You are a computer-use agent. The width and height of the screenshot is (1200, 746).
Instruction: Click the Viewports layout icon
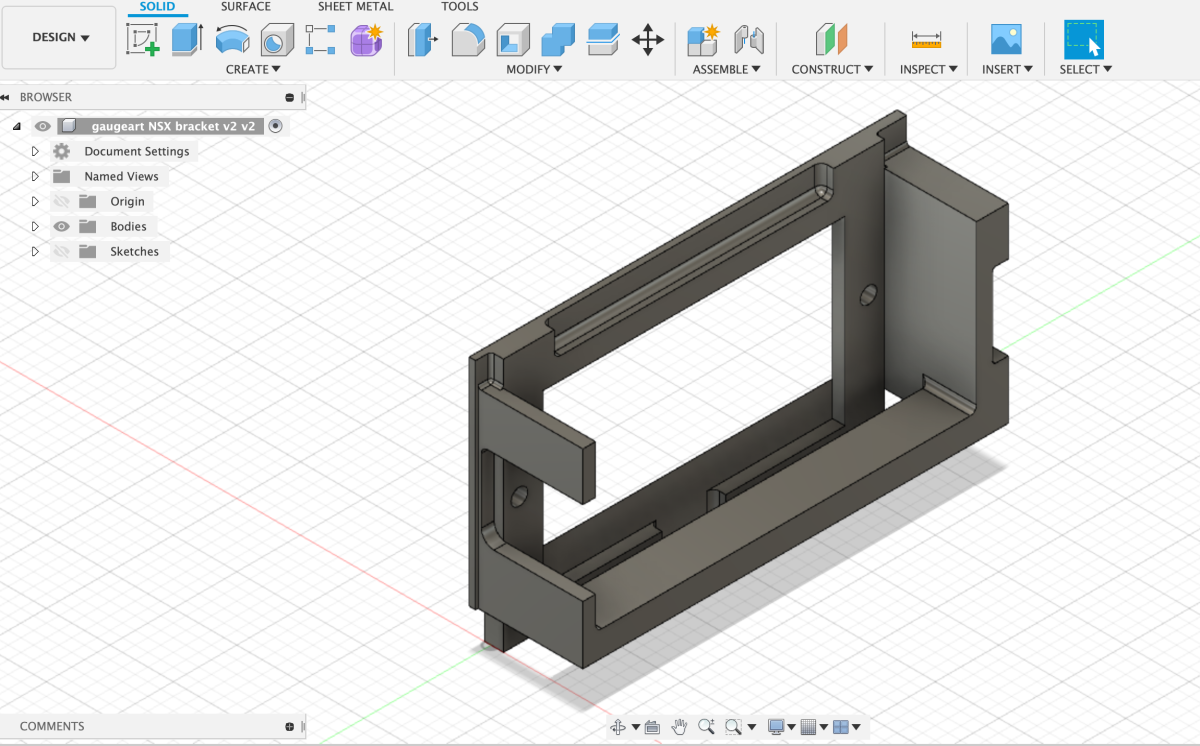tap(841, 727)
